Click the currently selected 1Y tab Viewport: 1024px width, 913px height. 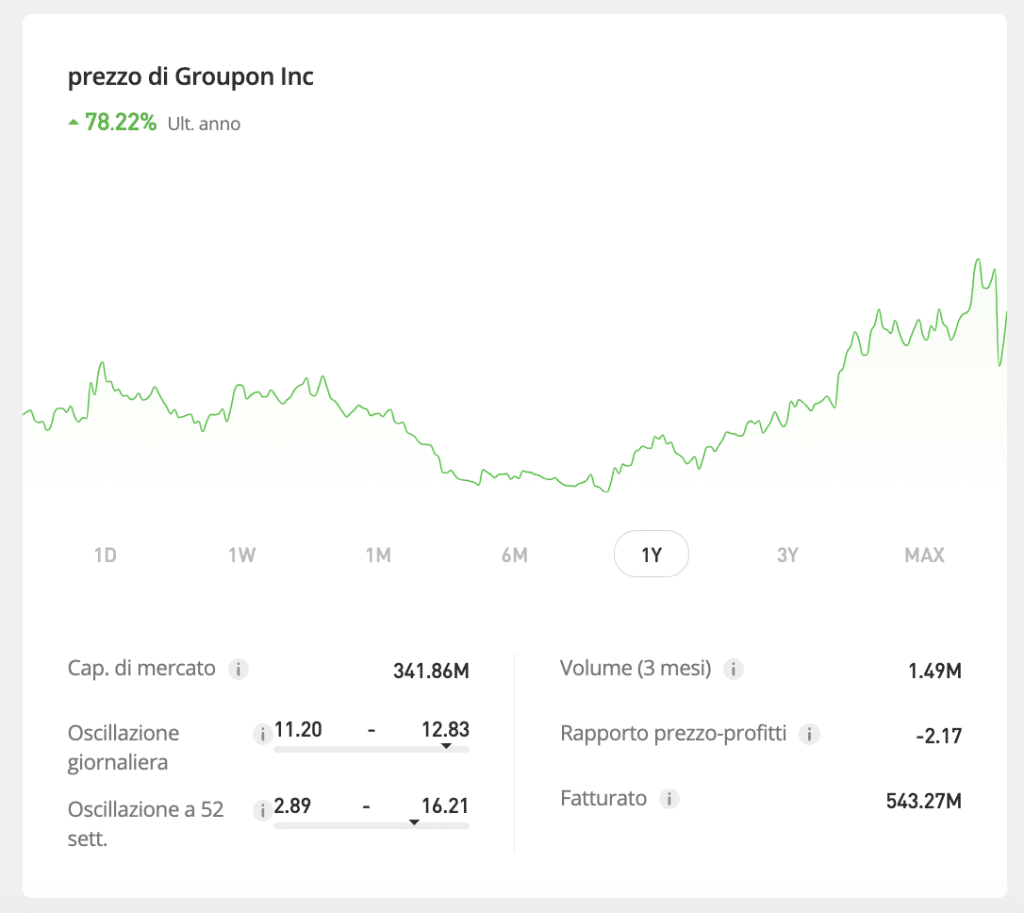tap(651, 554)
